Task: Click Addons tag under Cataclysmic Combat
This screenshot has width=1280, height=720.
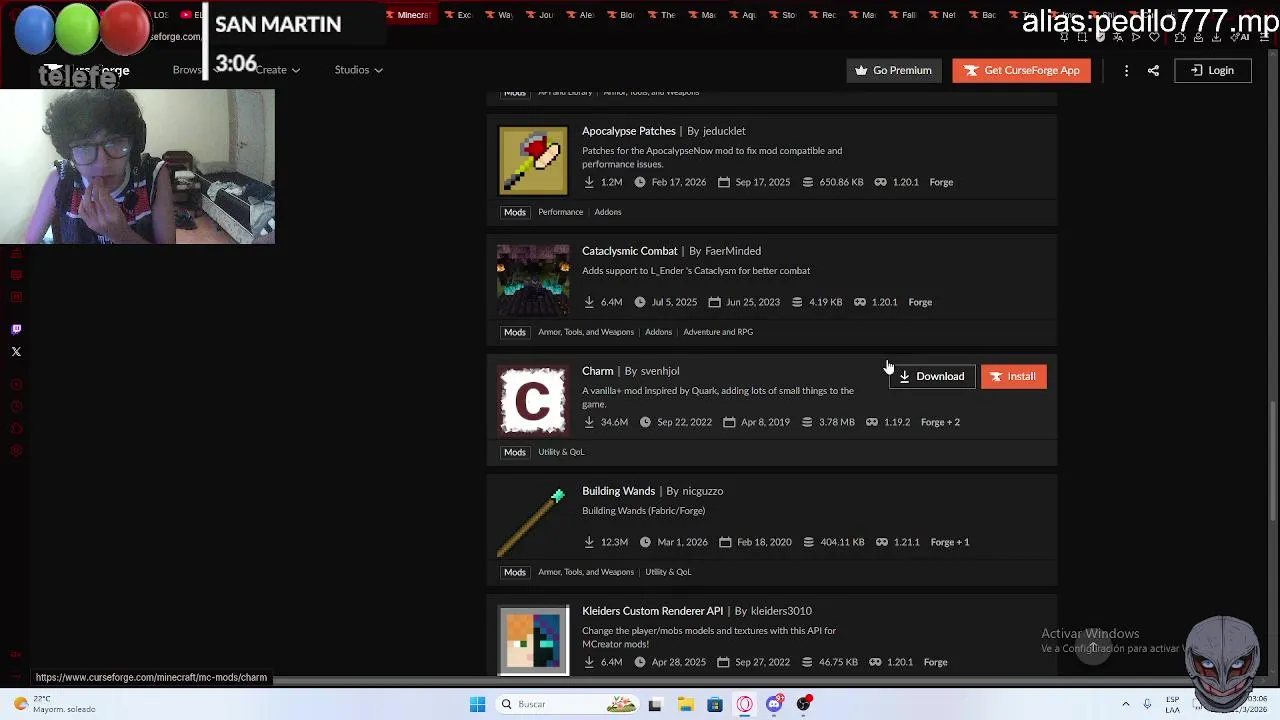Action: pyautogui.click(x=658, y=332)
